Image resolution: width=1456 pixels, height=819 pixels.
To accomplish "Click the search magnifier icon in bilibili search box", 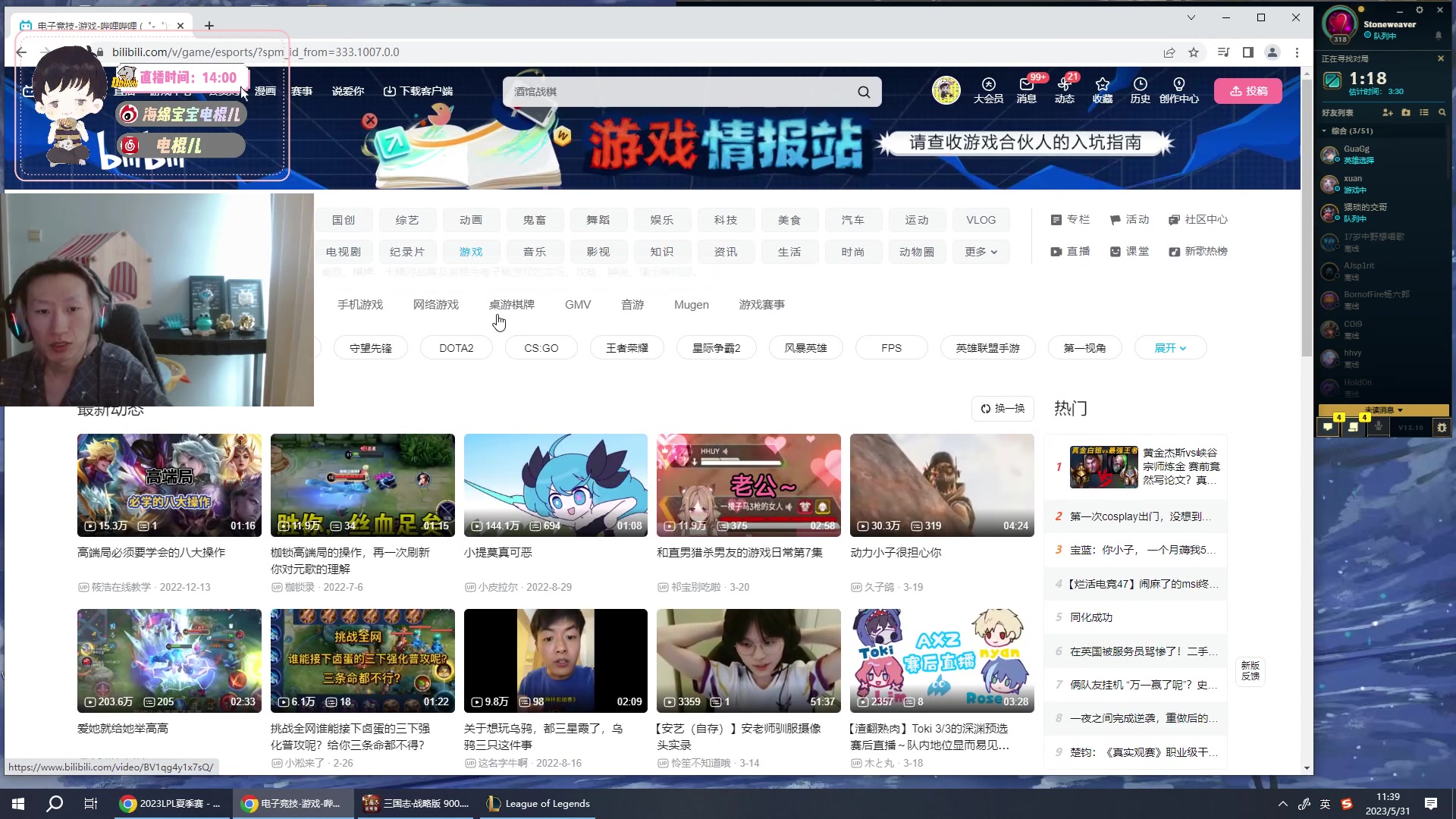I will coord(864,92).
